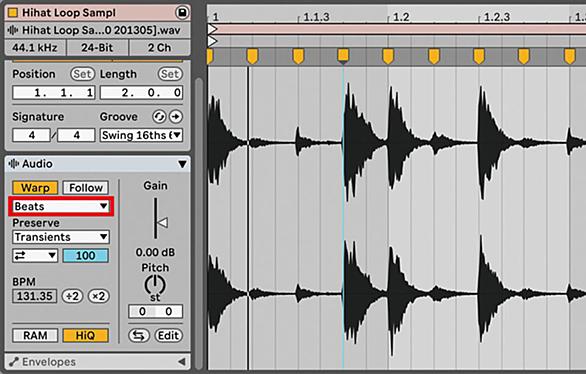Click the Audio section waveform icon
The height and width of the screenshot is (374, 586).
click(x=14, y=164)
